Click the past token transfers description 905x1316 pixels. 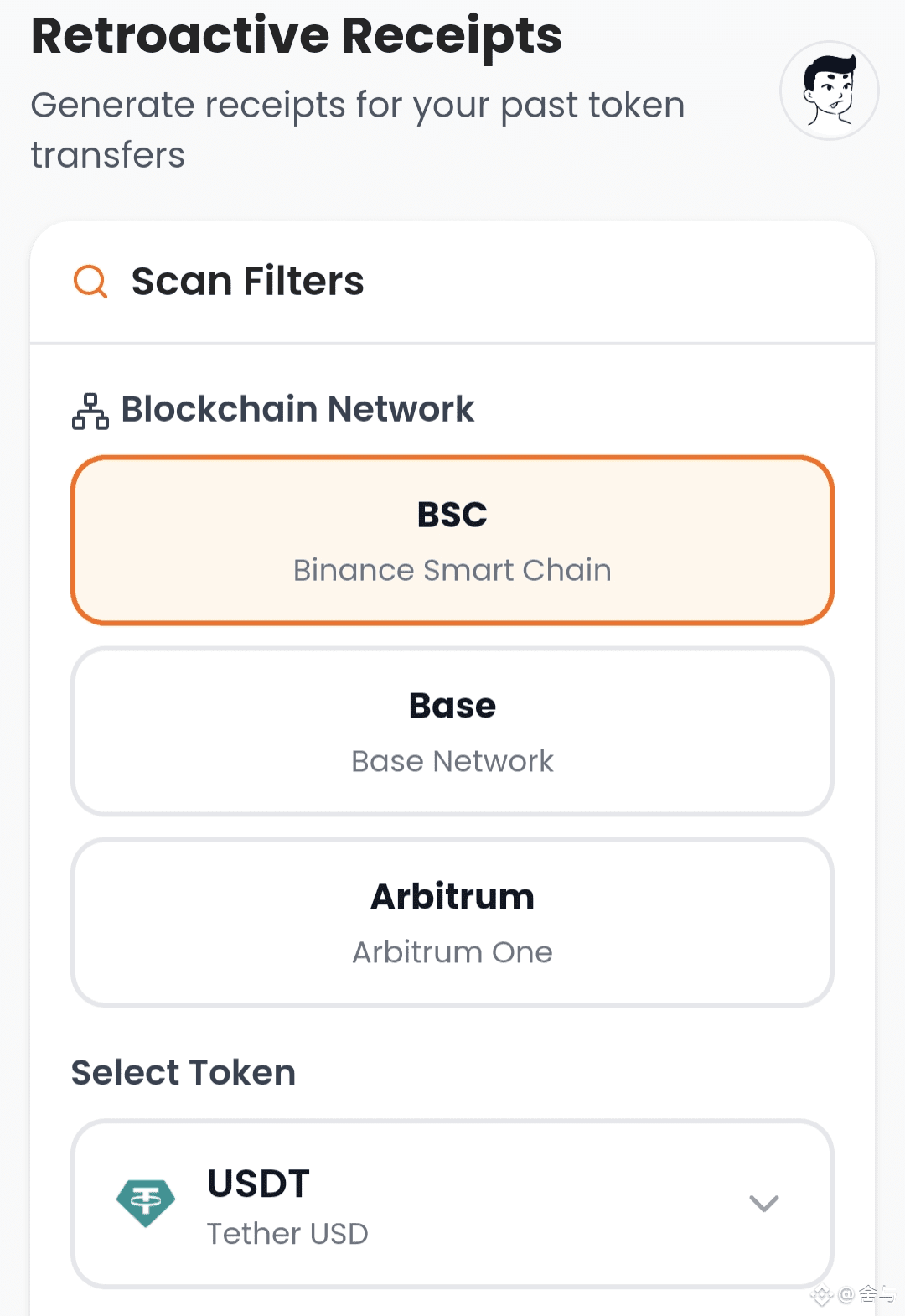(x=358, y=130)
